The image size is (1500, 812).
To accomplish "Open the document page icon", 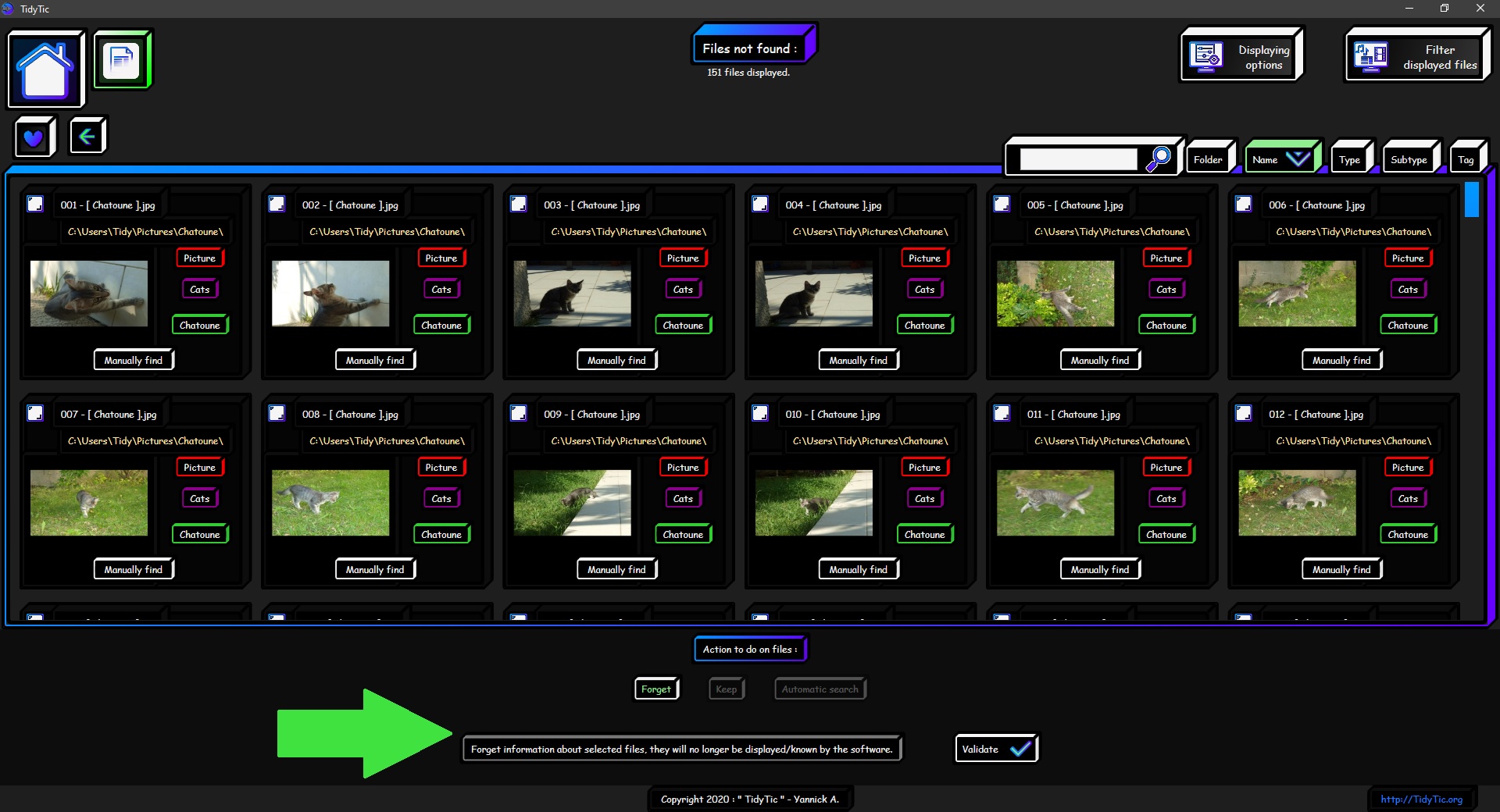I will click(122, 60).
